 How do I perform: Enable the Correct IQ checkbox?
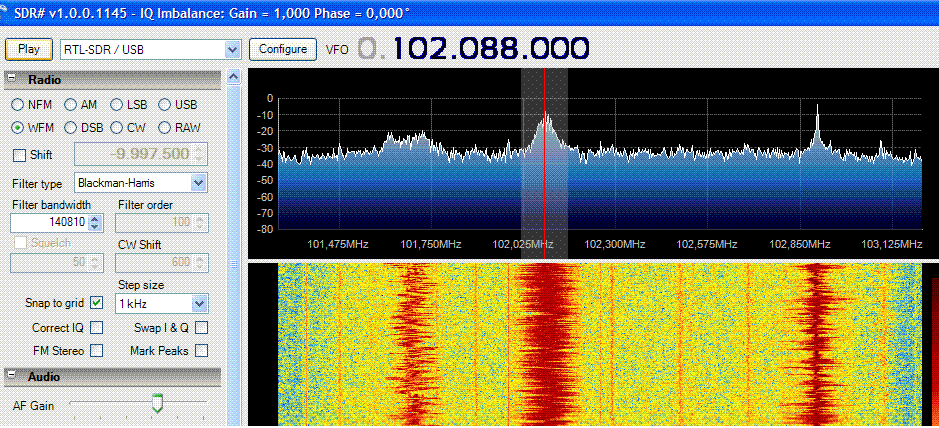pyautogui.click(x=96, y=327)
